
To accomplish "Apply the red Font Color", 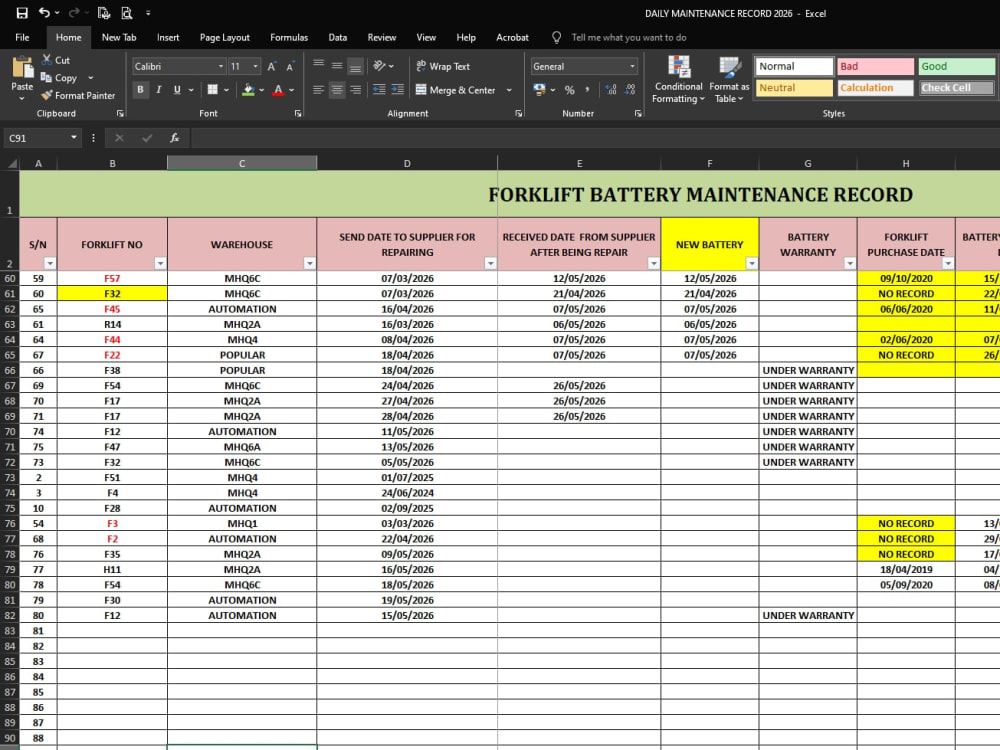I will click(x=278, y=90).
